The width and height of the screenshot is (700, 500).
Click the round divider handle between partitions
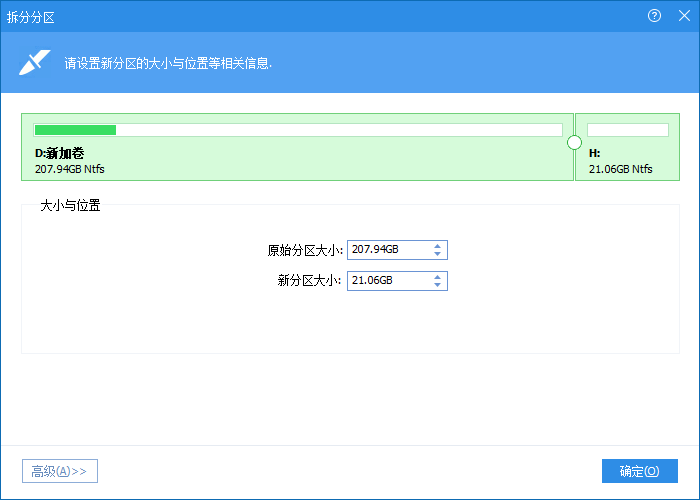[574, 143]
